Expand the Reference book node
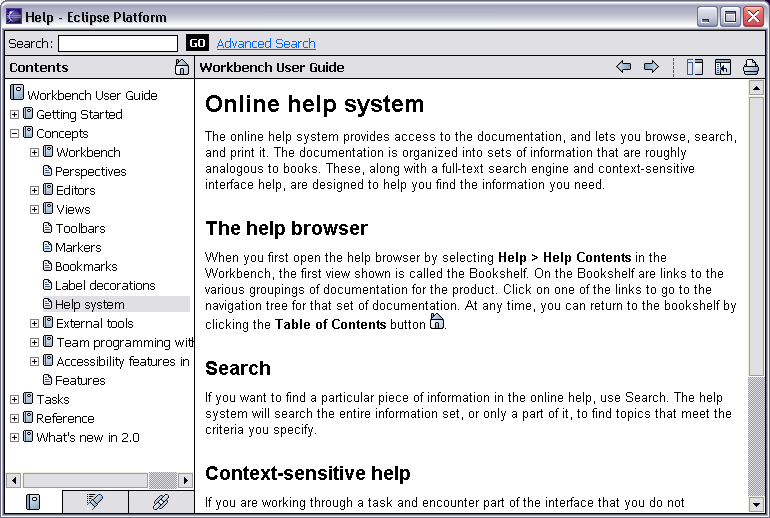This screenshot has width=770, height=518. (14, 418)
